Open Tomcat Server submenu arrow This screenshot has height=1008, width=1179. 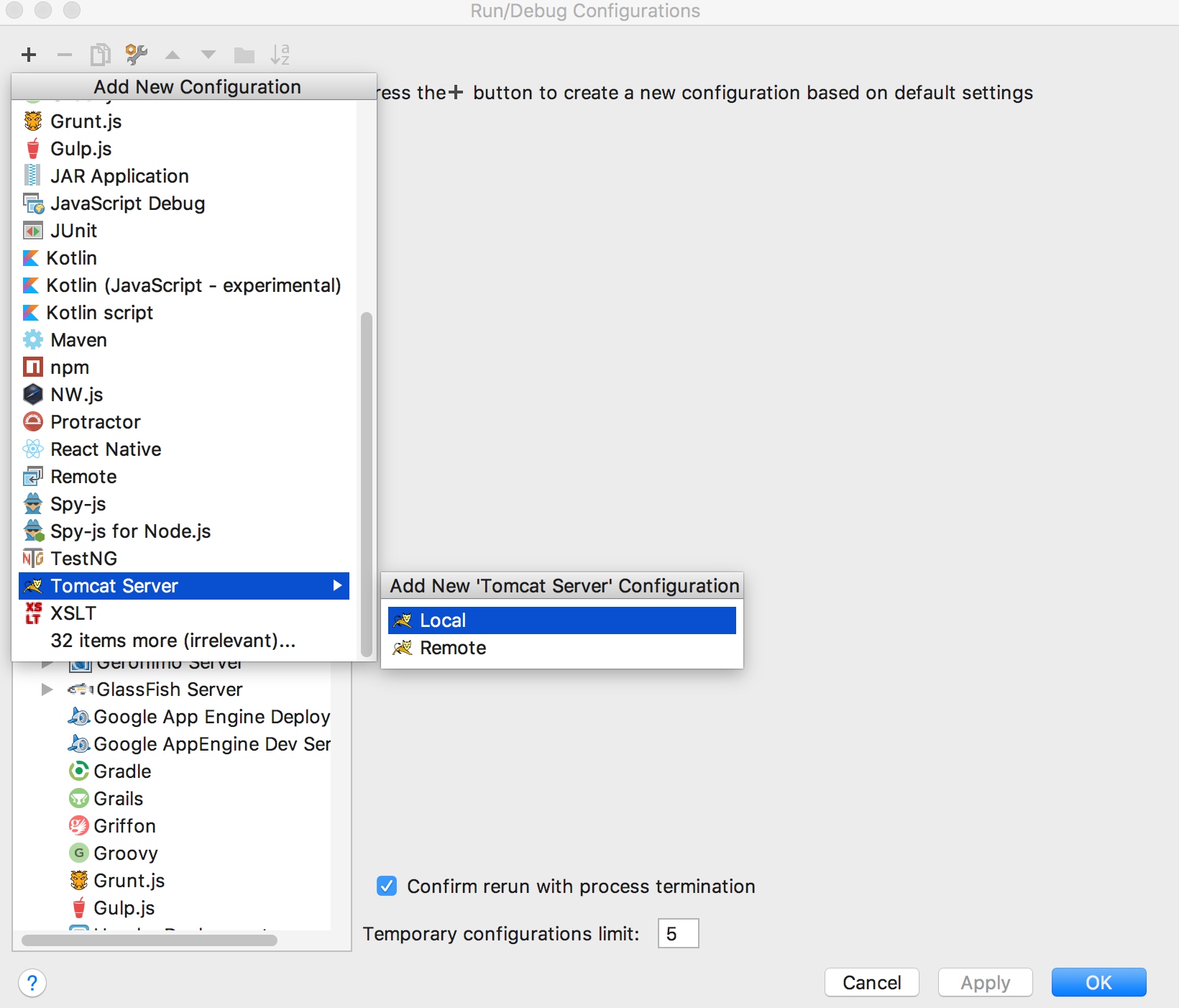tap(337, 586)
